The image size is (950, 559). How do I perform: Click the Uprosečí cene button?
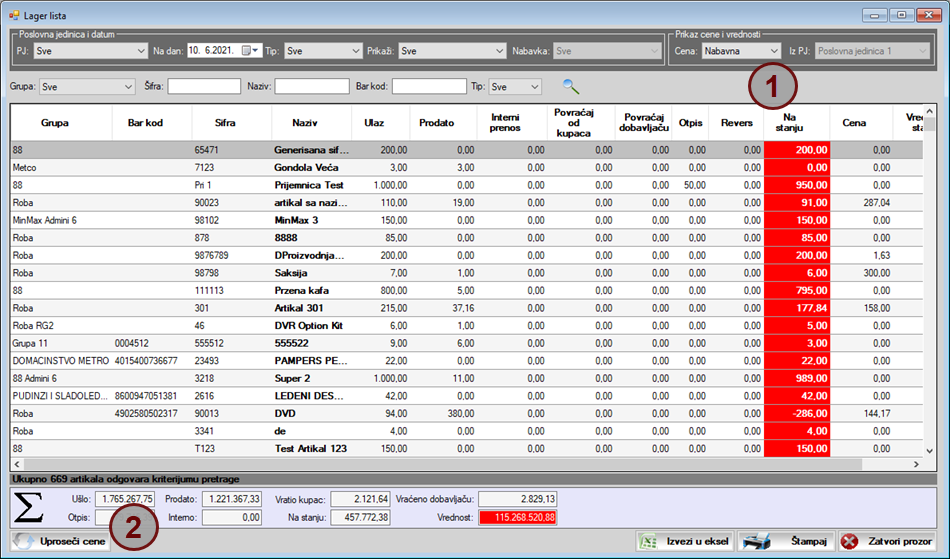click(60, 541)
